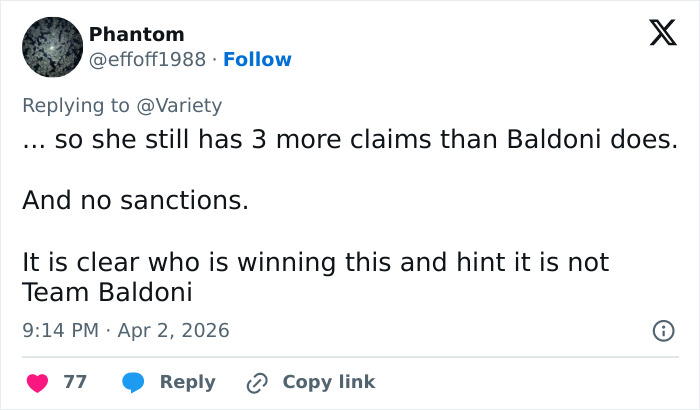Click the Phantom display name
700x410 pixels.
tap(137, 34)
